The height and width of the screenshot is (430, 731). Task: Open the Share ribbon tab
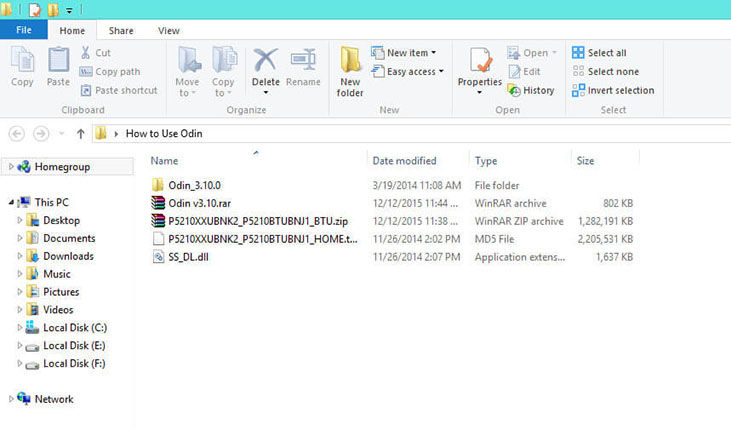tap(121, 31)
